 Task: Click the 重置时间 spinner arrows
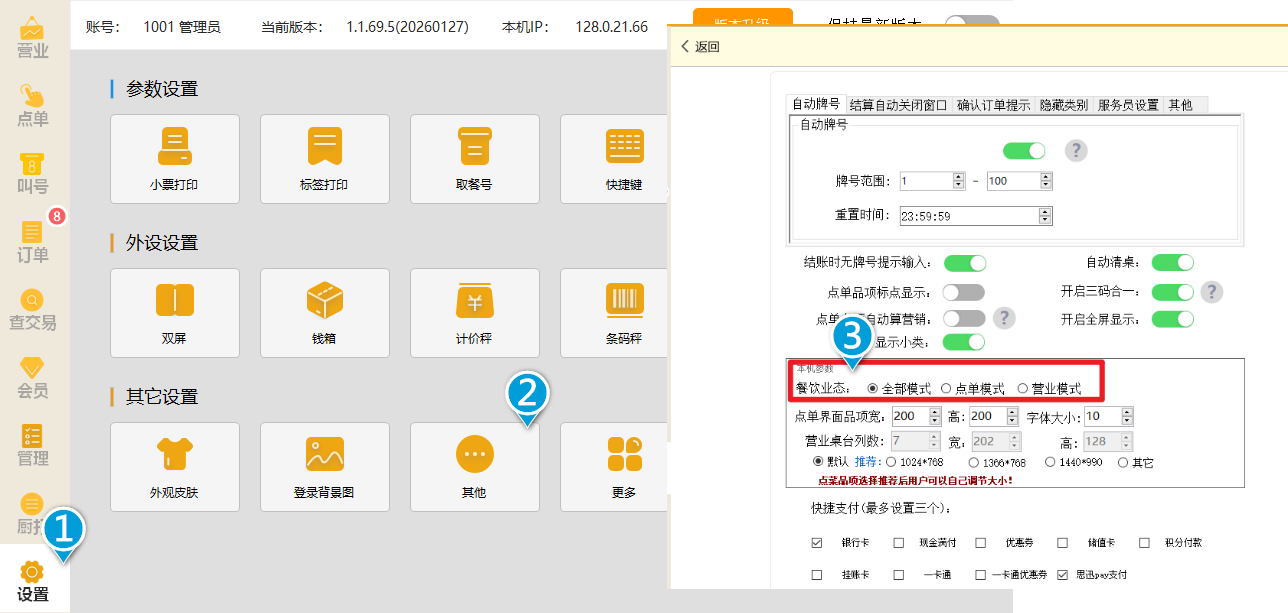[1045, 215]
